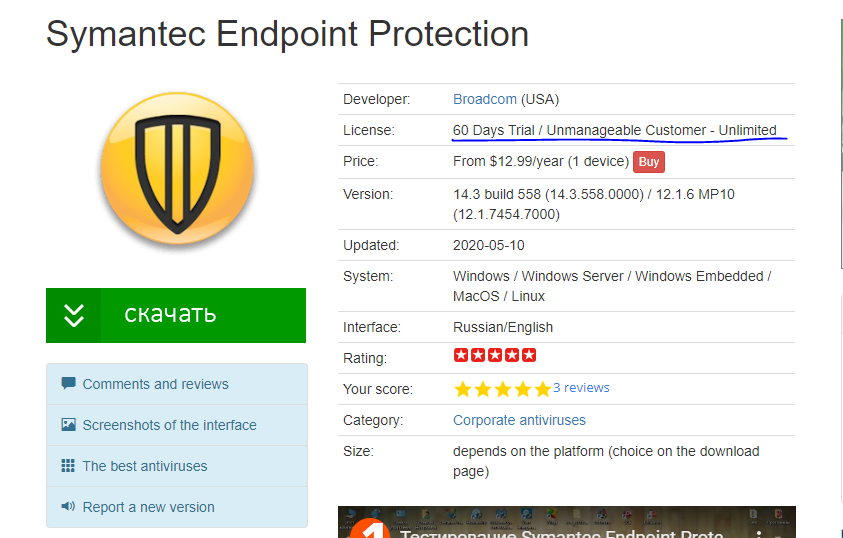Follow the Corporate antiviruses category link
The image size is (843, 538).
(x=519, y=420)
